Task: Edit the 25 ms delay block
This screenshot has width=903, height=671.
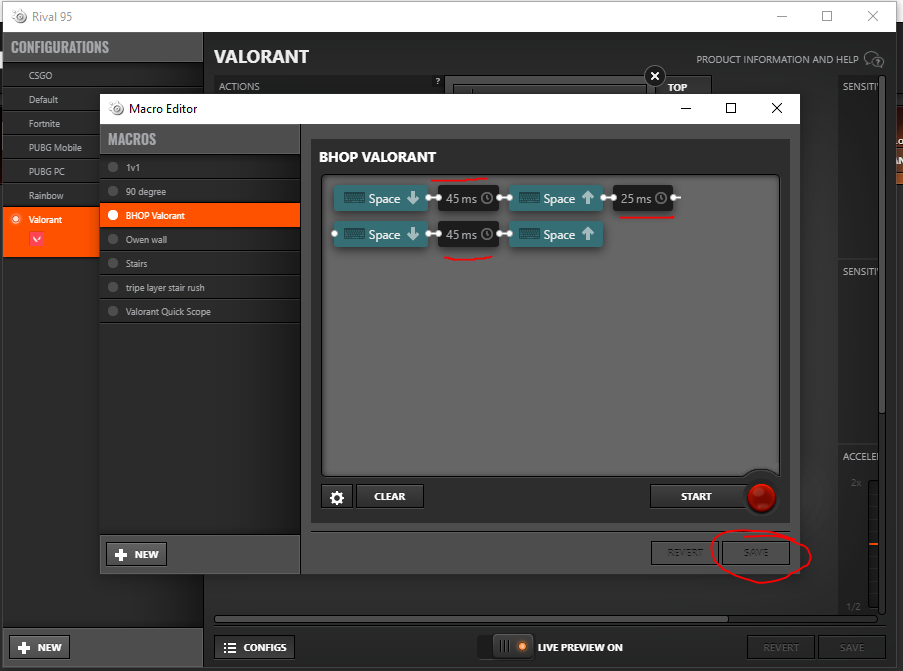Action: point(643,198)
